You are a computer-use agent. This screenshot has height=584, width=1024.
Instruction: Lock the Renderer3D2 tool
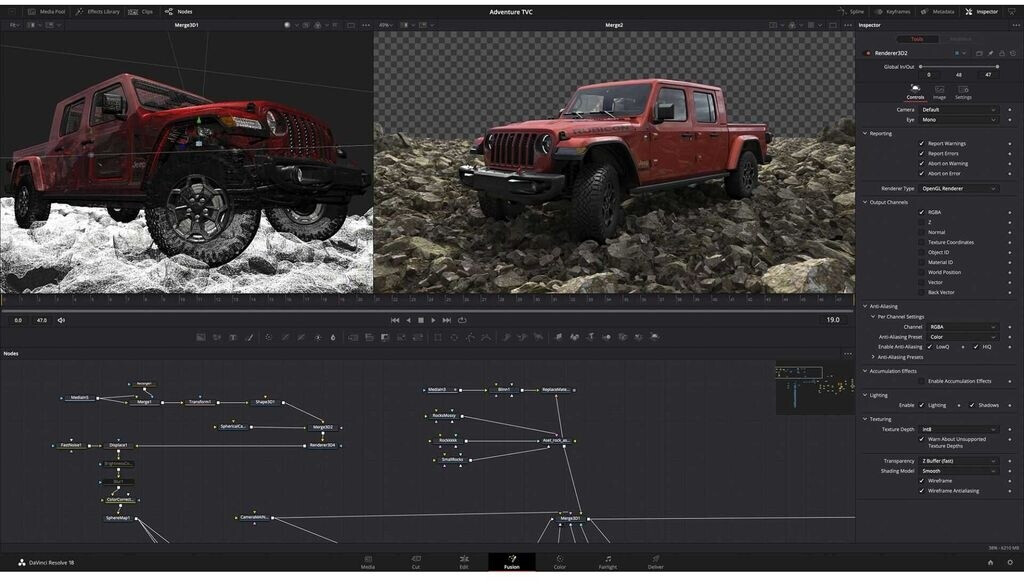tap(1001, 53)
